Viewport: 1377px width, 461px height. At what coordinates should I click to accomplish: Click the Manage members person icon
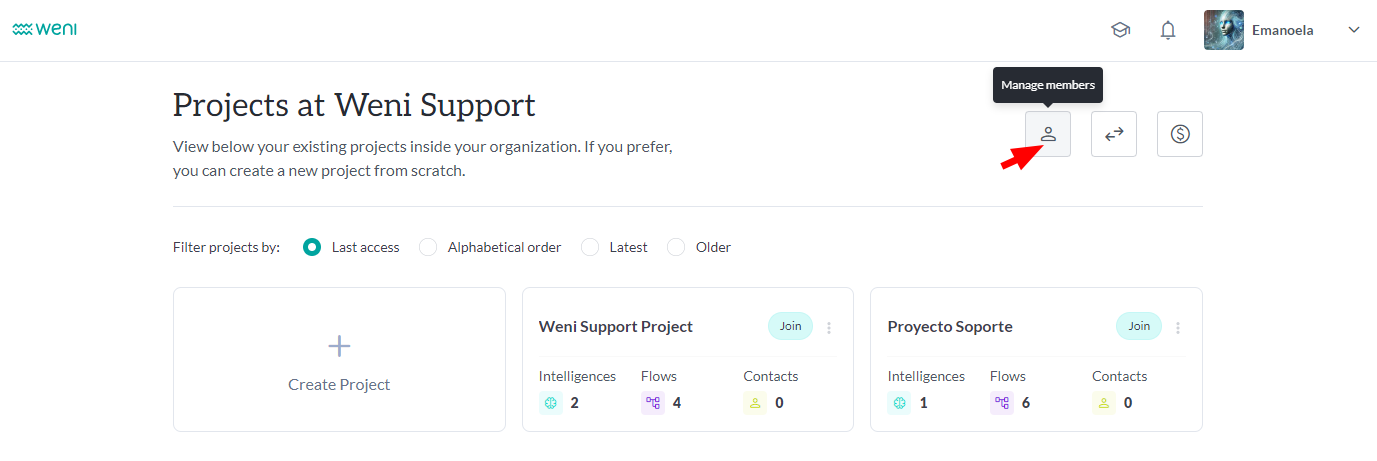coord(1048,134)
